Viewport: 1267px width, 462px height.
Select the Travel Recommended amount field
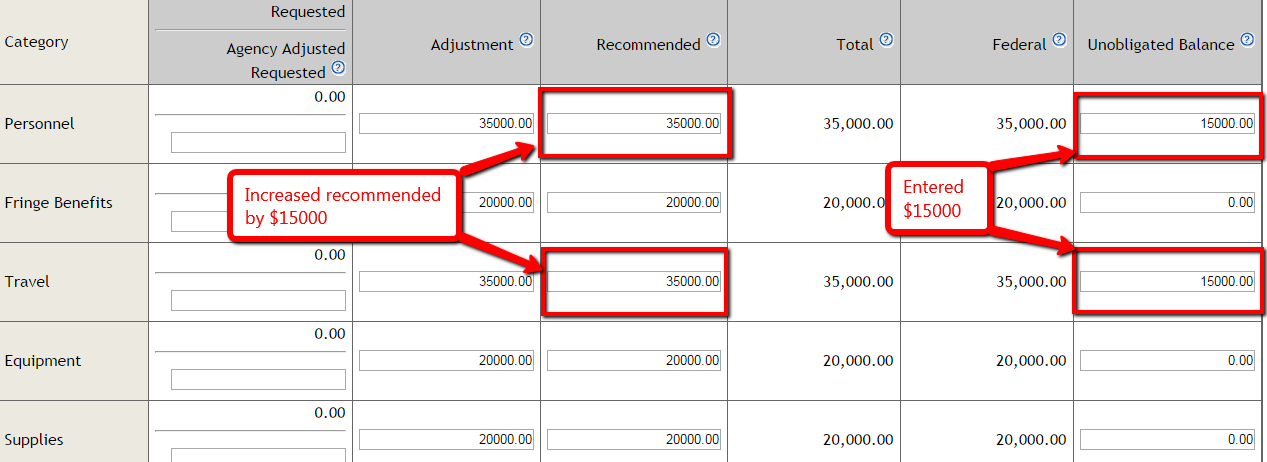click(x=633, y=281)
